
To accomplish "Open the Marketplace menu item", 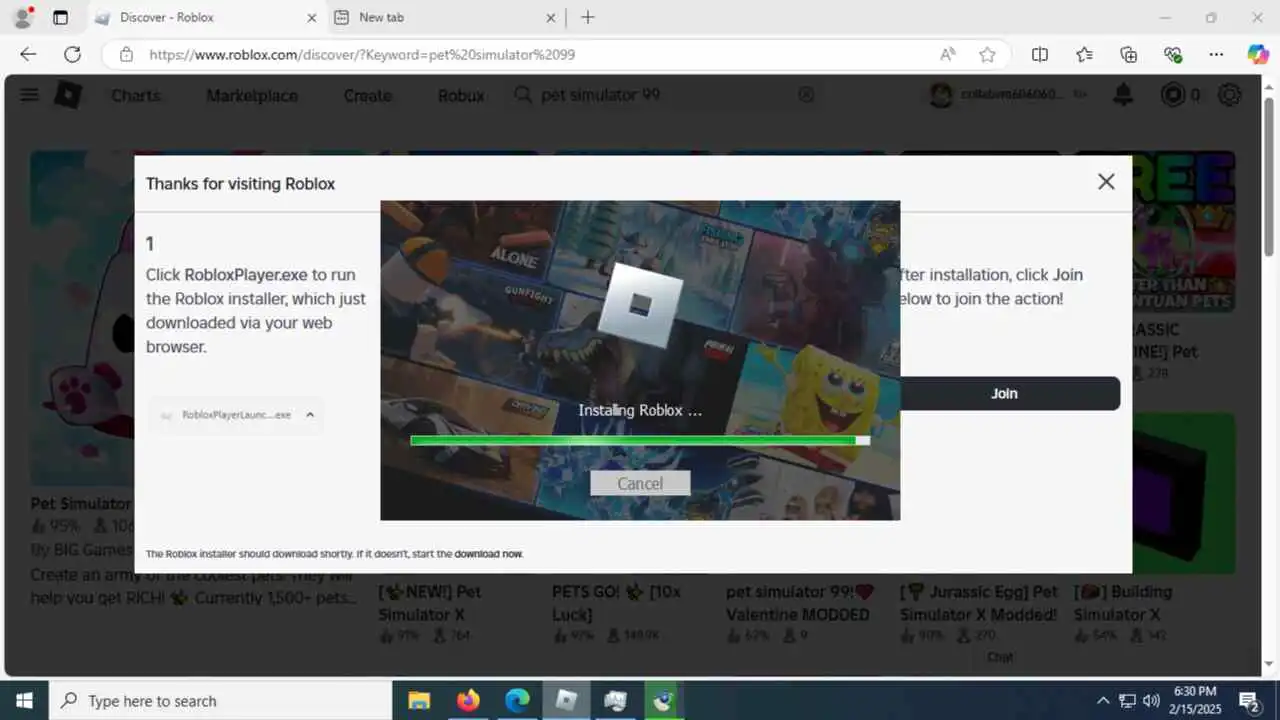I will tap(252, 95).
